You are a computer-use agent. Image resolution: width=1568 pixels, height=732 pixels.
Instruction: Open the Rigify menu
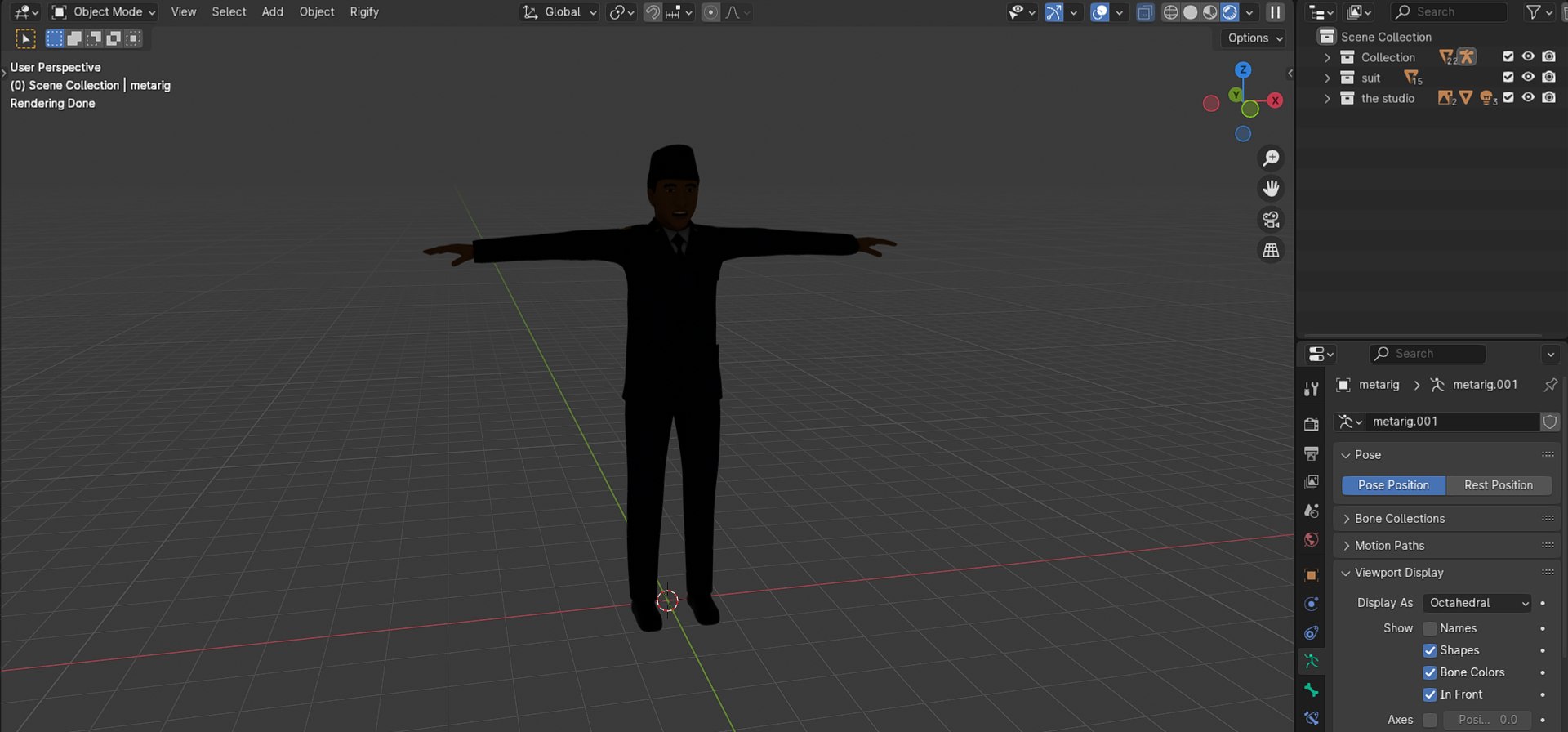click(364, 11)
